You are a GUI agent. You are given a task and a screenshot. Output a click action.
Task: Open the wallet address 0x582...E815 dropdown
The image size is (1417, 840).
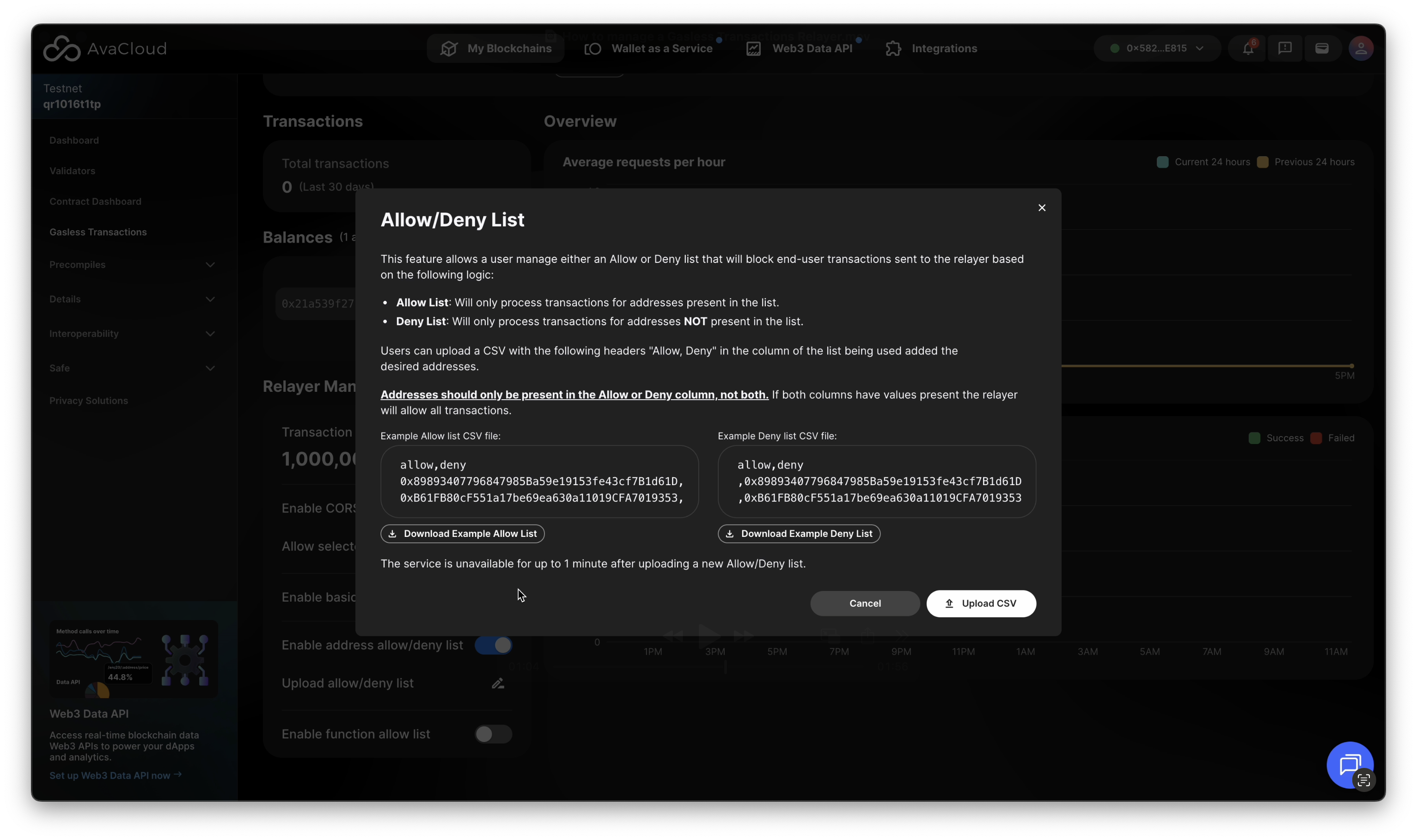click(x=1157, y=49)
